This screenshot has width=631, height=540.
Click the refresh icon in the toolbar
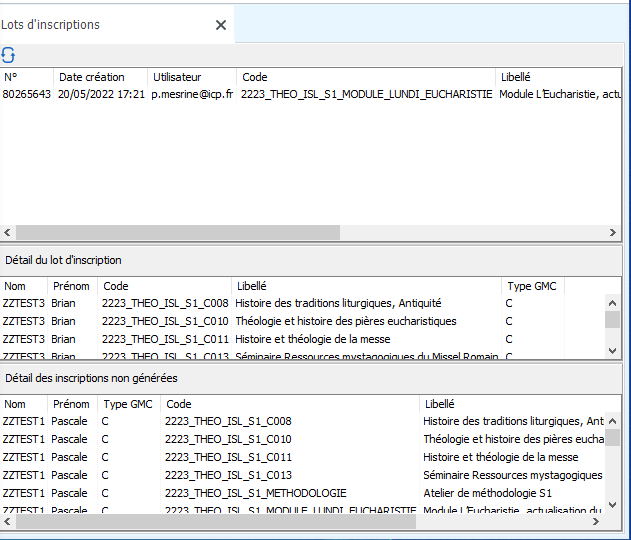click(x=8, y=55)
